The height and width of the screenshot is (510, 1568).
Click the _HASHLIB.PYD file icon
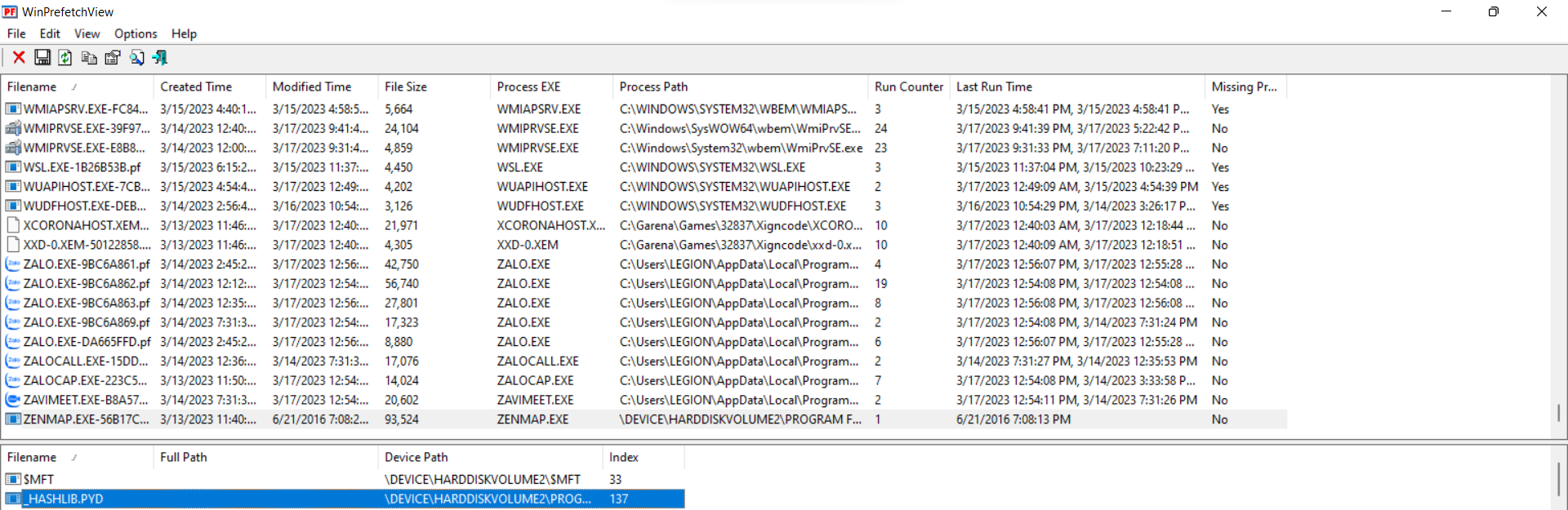[x=13, y=499]
